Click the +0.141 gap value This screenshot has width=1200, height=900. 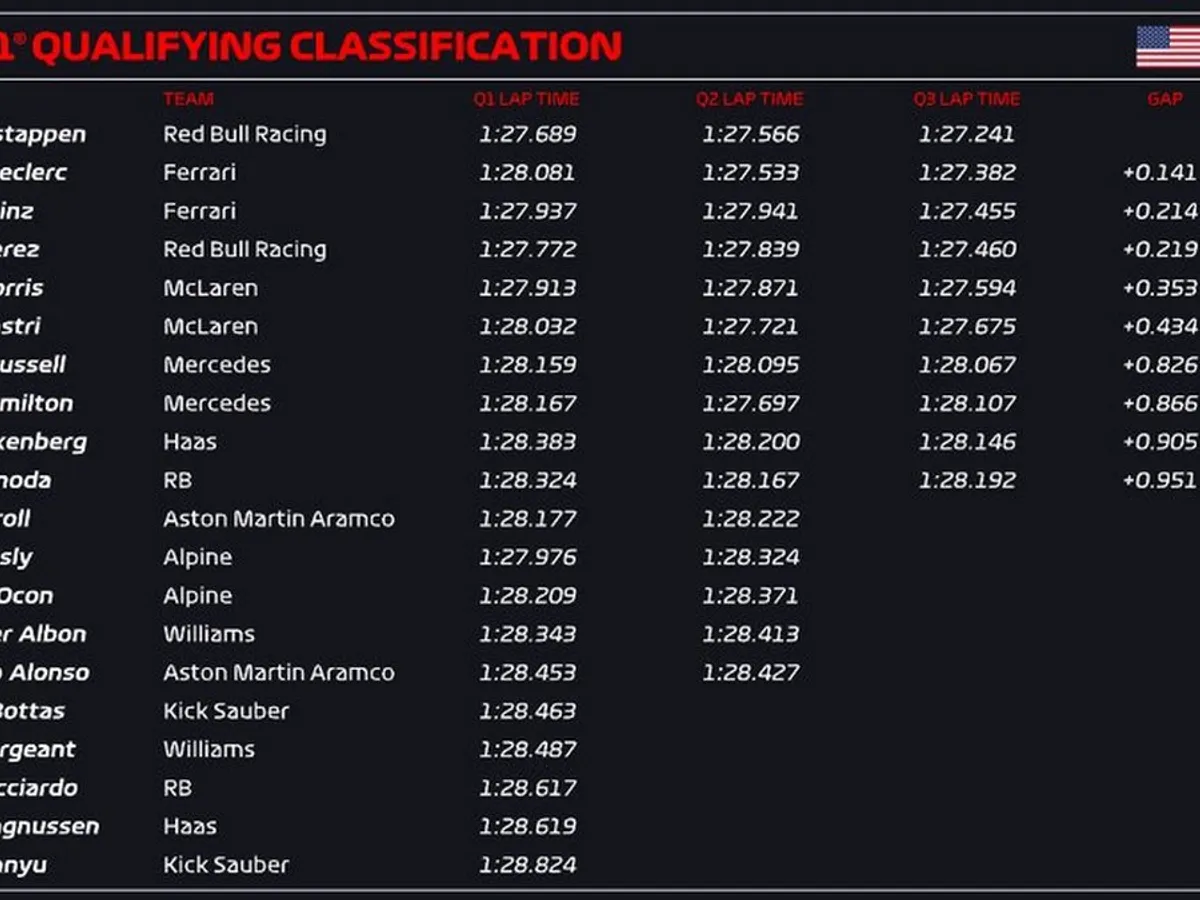pyautogui.click(x=1158, y=172)
